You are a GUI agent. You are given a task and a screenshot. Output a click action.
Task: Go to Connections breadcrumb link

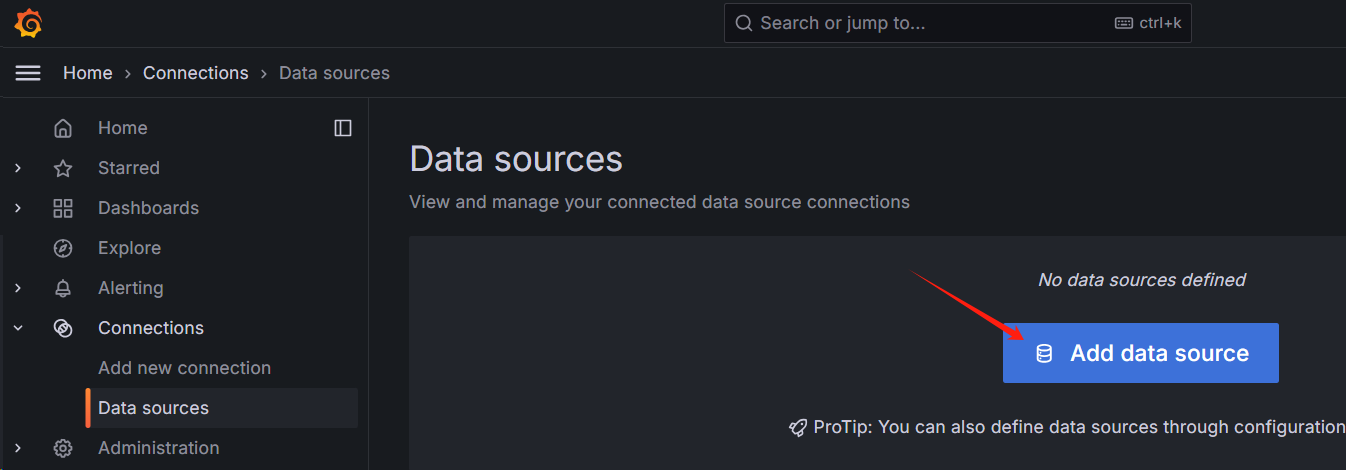click(195, 73)
